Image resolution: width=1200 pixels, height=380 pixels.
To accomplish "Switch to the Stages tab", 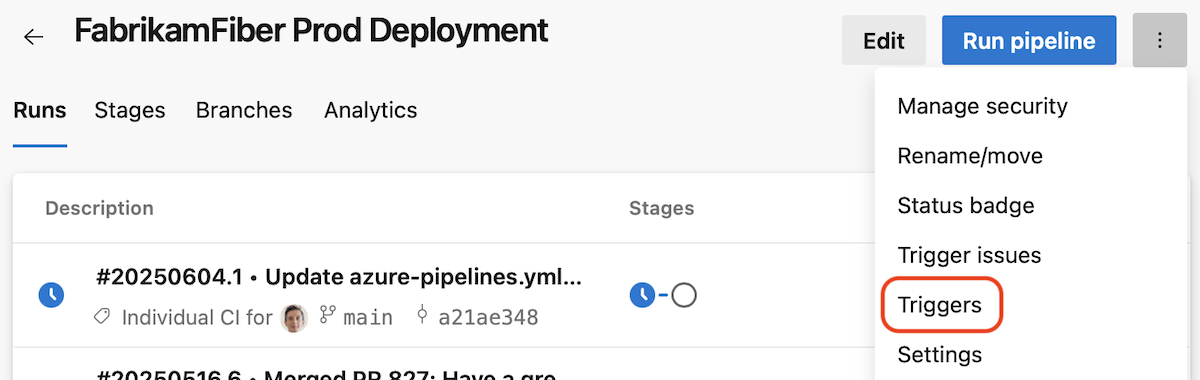I will tap(130, 110).
